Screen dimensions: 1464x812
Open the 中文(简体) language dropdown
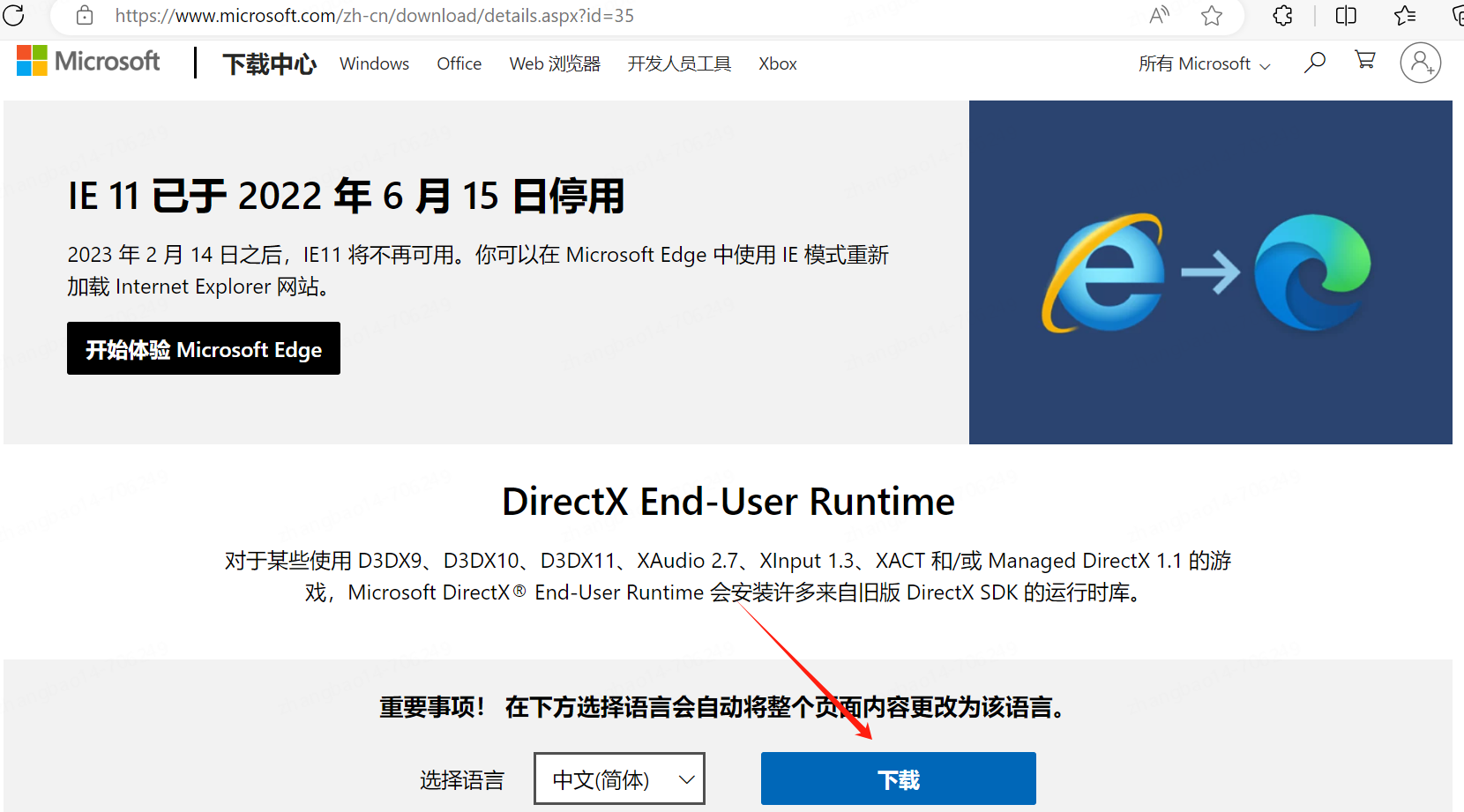(x=619, y=778)
